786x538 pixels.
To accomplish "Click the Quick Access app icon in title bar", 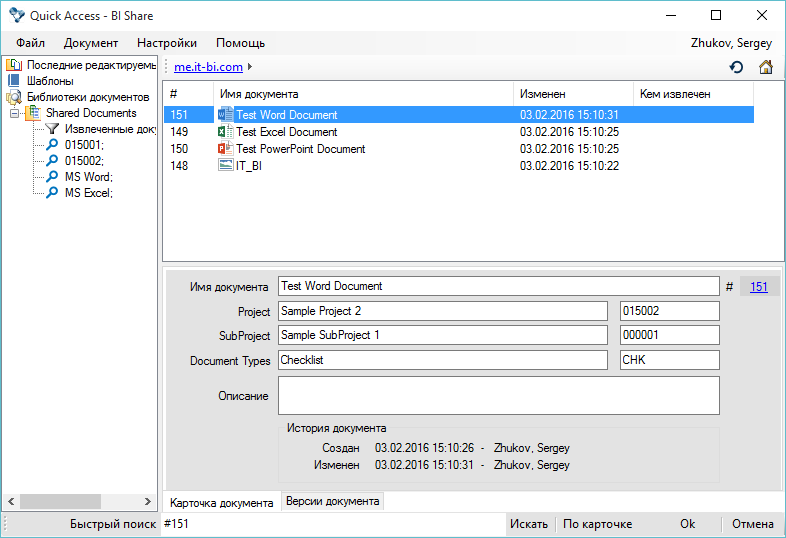I will click(17, 15).
